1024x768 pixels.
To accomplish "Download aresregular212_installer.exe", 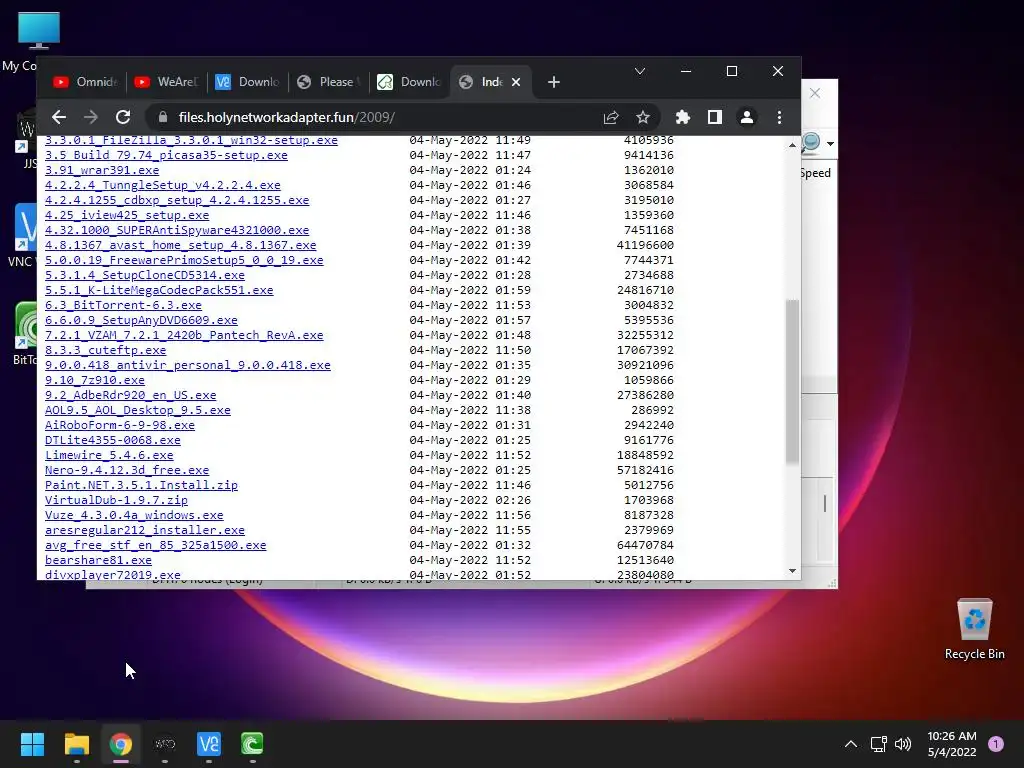I will coord(145,531).
